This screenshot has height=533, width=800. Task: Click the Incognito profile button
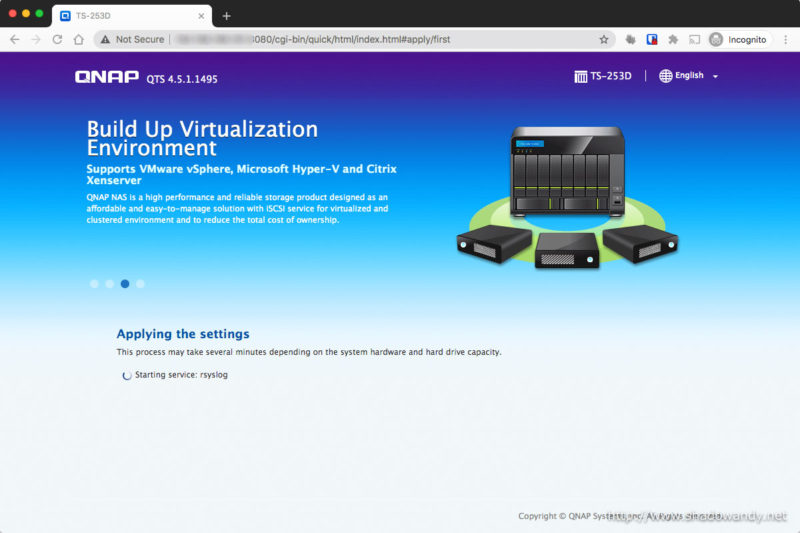(738, 39)
